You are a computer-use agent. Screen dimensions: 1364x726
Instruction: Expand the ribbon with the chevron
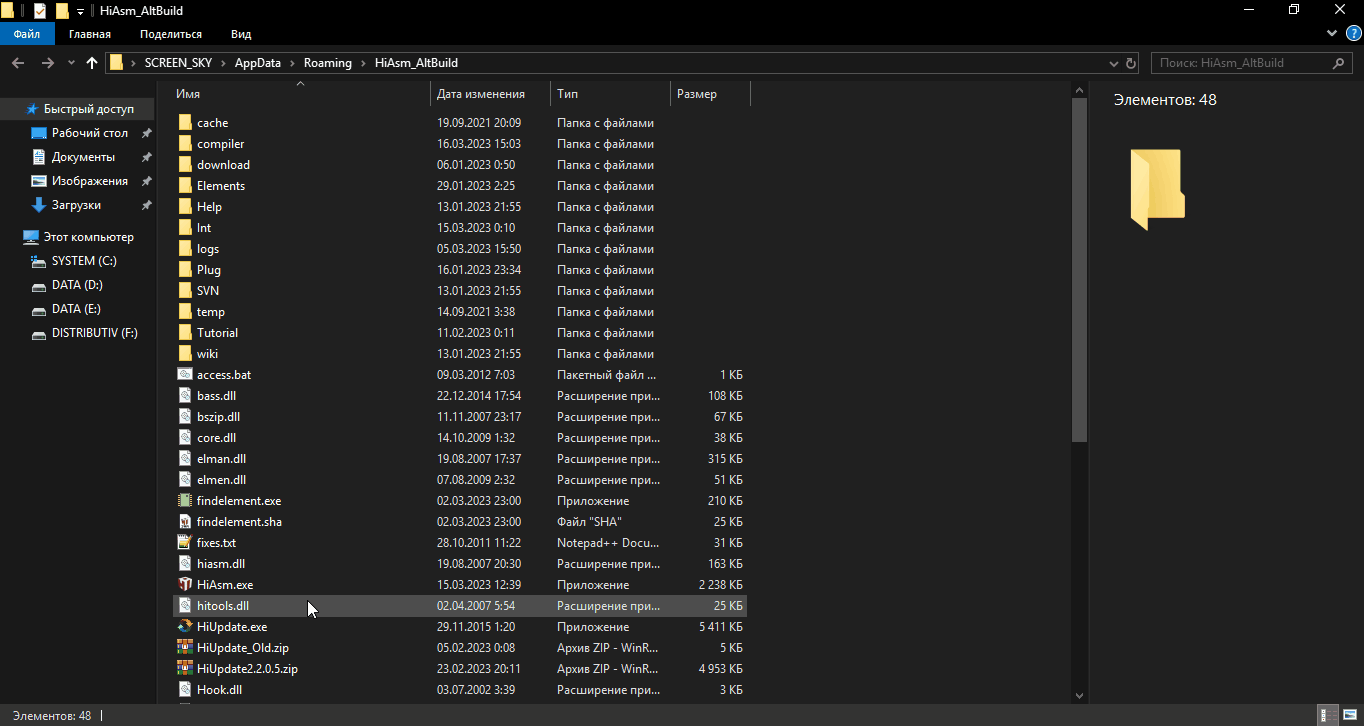pyautogui.click(x=1331, y=33)
